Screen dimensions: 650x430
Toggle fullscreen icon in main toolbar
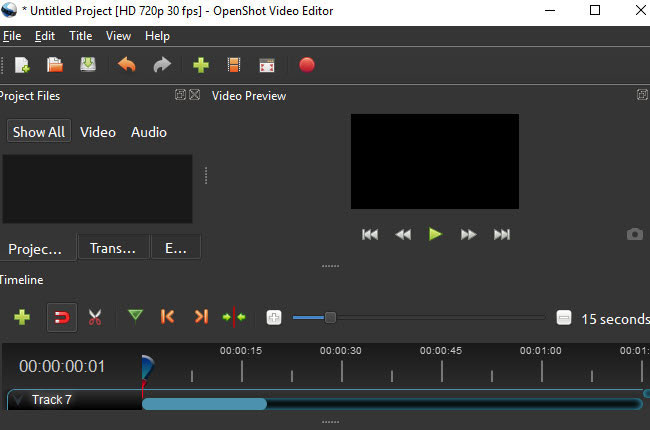tap(267, 66)
